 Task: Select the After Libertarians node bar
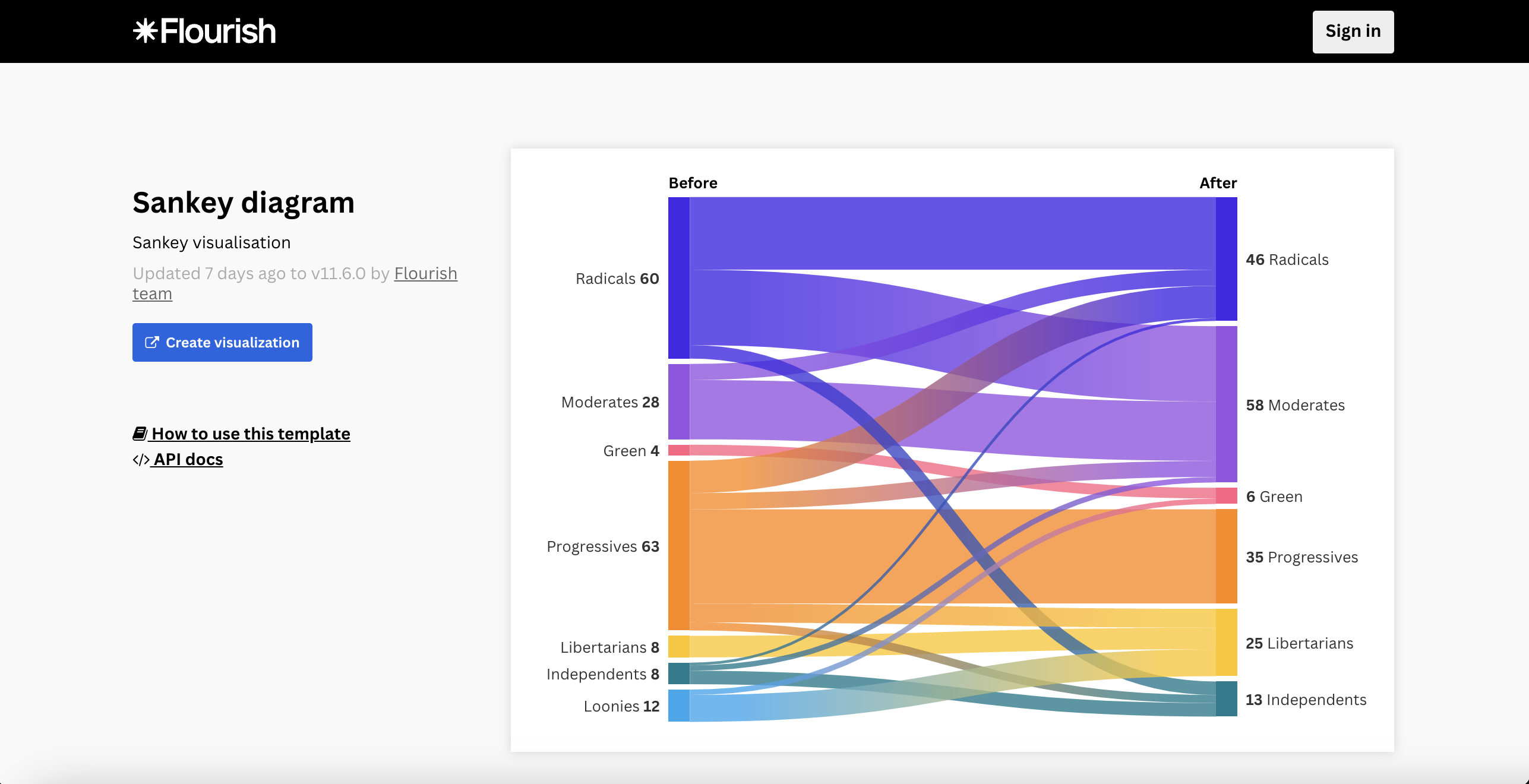1226,642
